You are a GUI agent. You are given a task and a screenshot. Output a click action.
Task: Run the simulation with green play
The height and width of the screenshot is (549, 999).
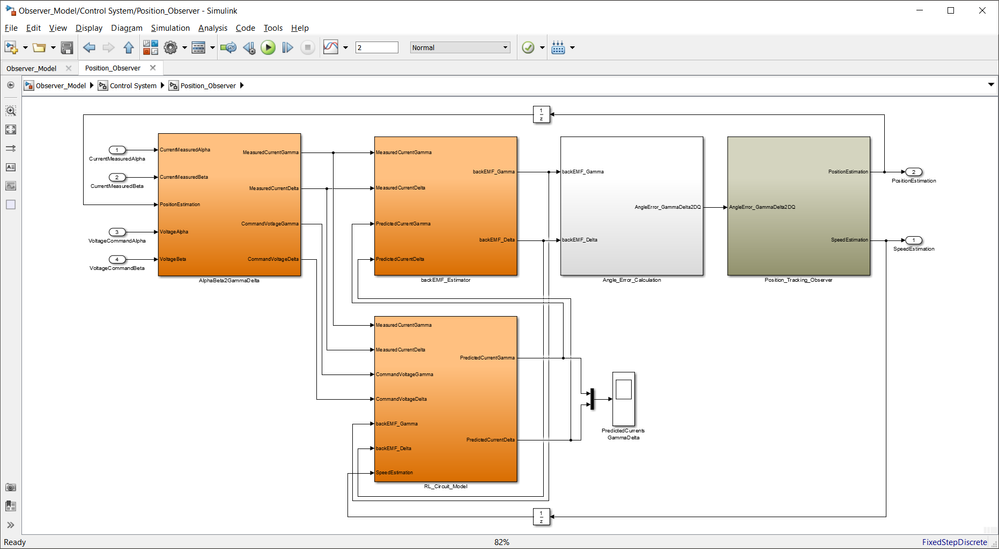coord(268,47)
